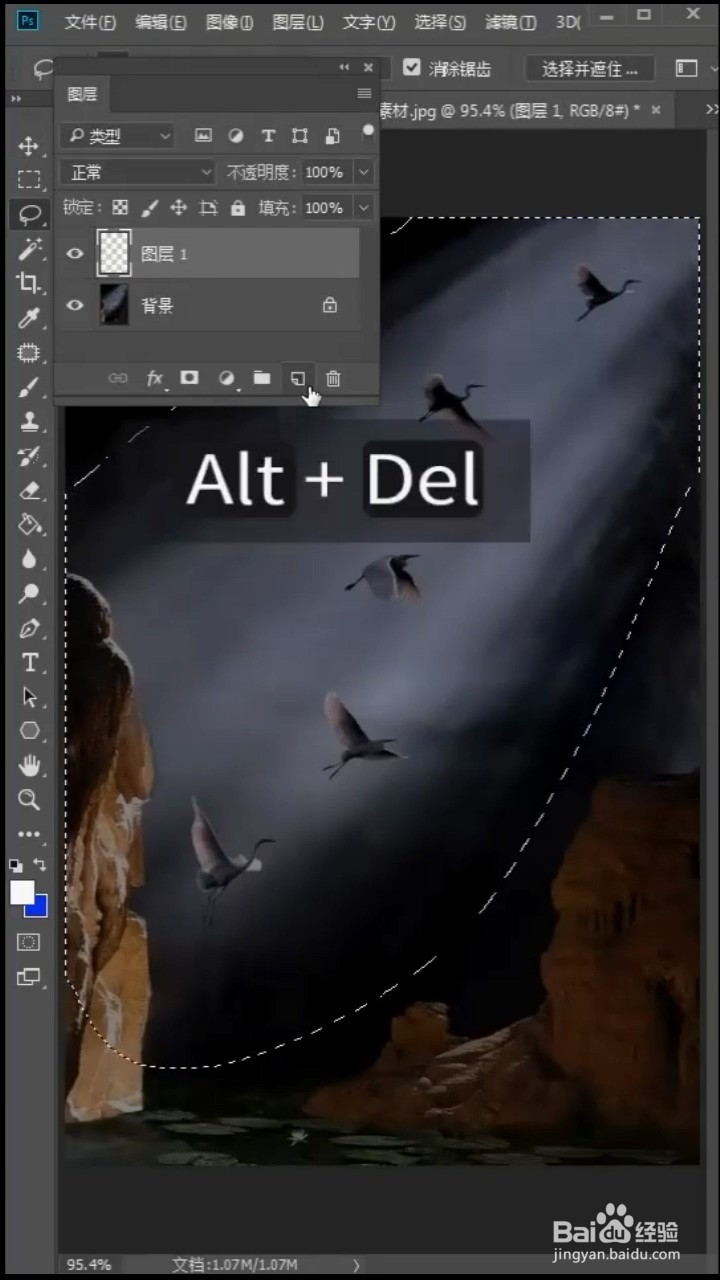Expand the toolbar with double arrows

click(x=16, y=99)
